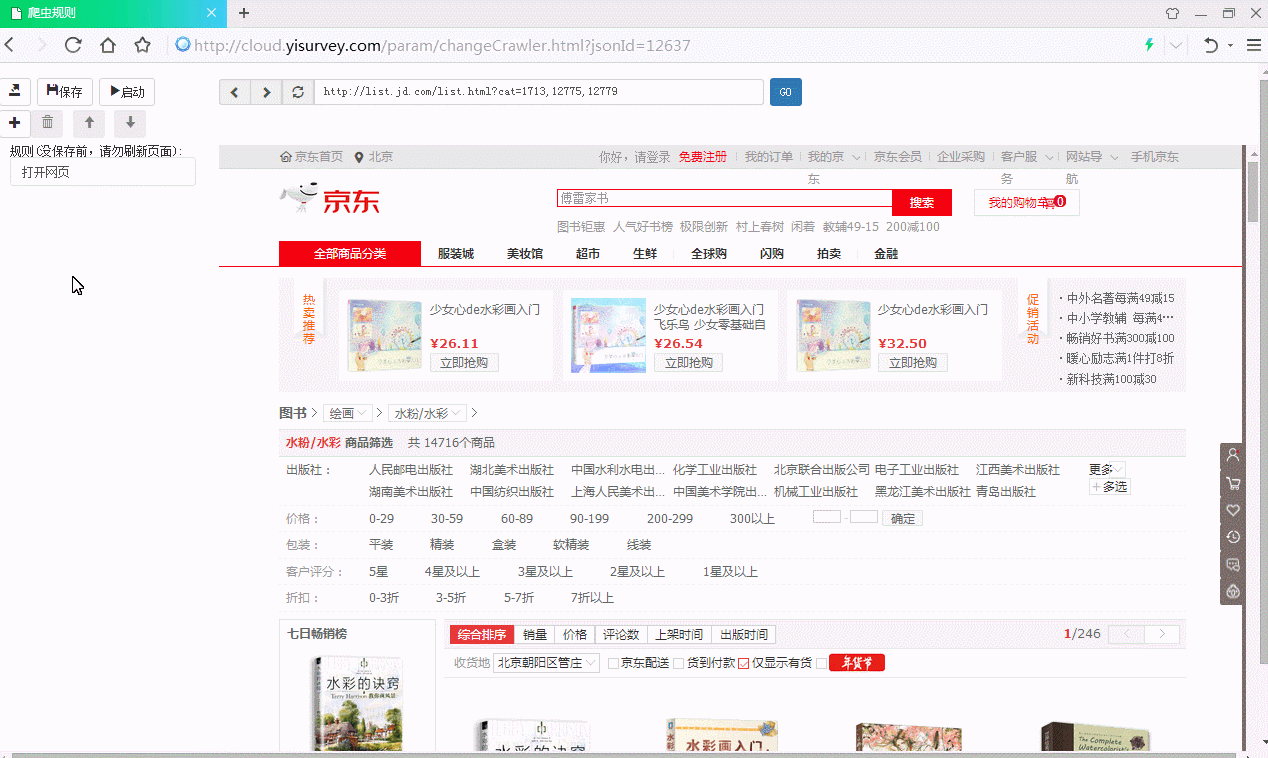Open a new browser tab
This screenshot has height=758, width=1268.
[244, 13]
